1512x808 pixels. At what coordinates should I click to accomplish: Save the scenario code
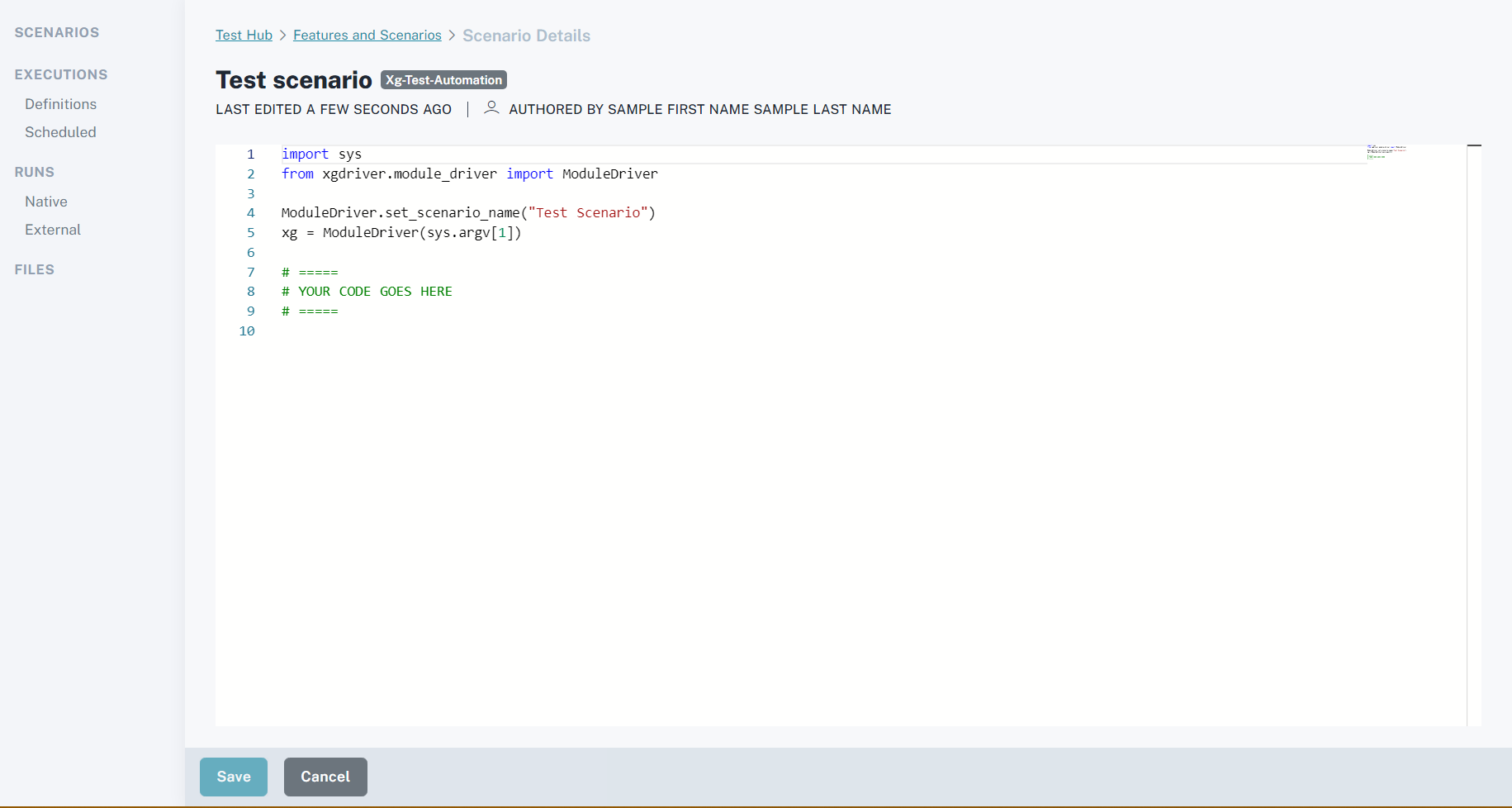234,777
